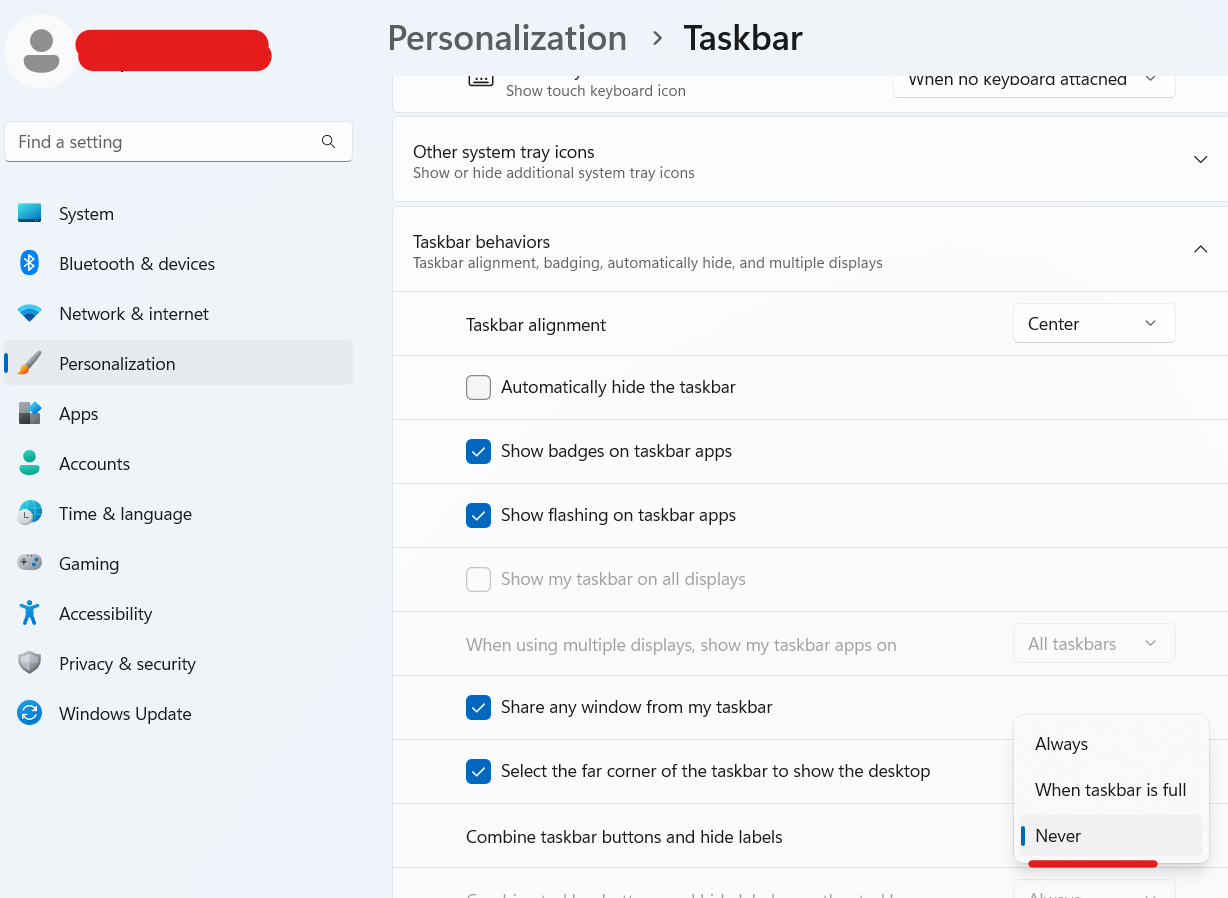The height and width of the screenshot is (898, 1228).
Task: Collapse the Taskbar behaviors section
Action: [x=1200, y=249]
